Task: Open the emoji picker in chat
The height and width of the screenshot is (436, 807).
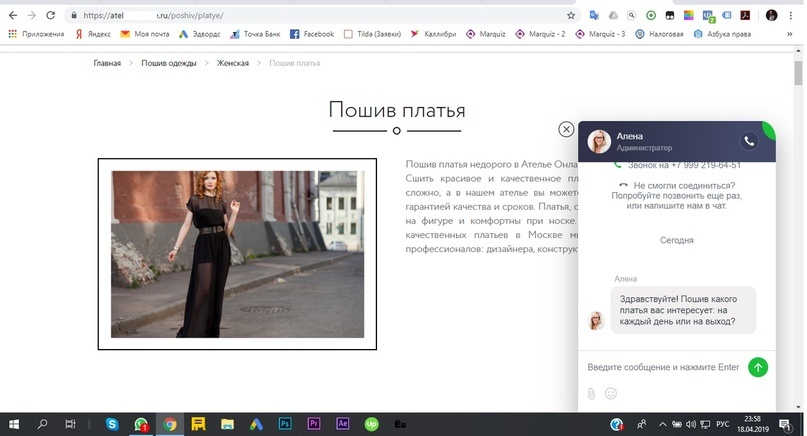Action: pos(611,394)
